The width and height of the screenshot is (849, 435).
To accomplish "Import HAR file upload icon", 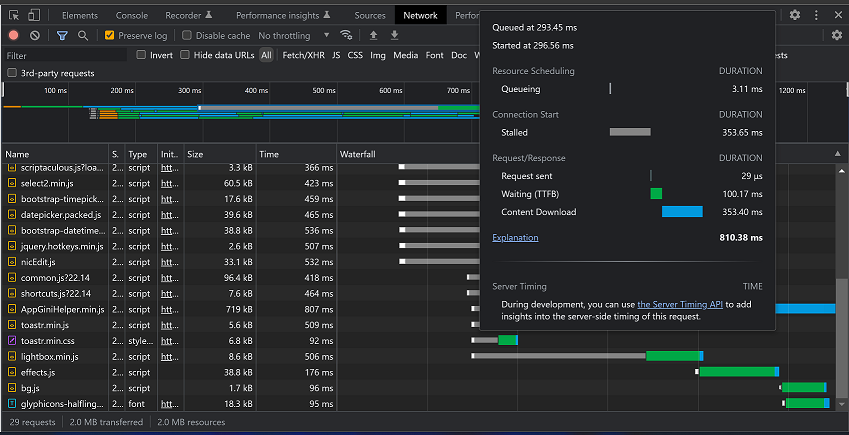I will click(x=373, y=35).
